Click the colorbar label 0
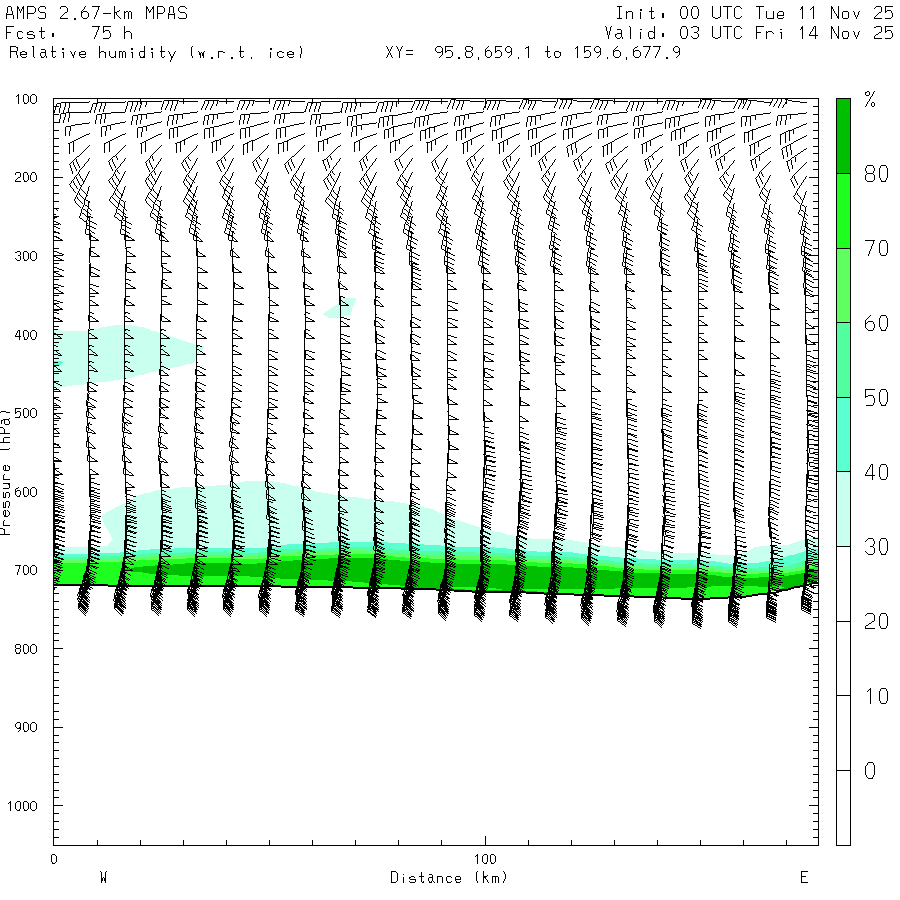Image resolution: width=900 pixels, height=900 pixels. [x=870, y=771]
